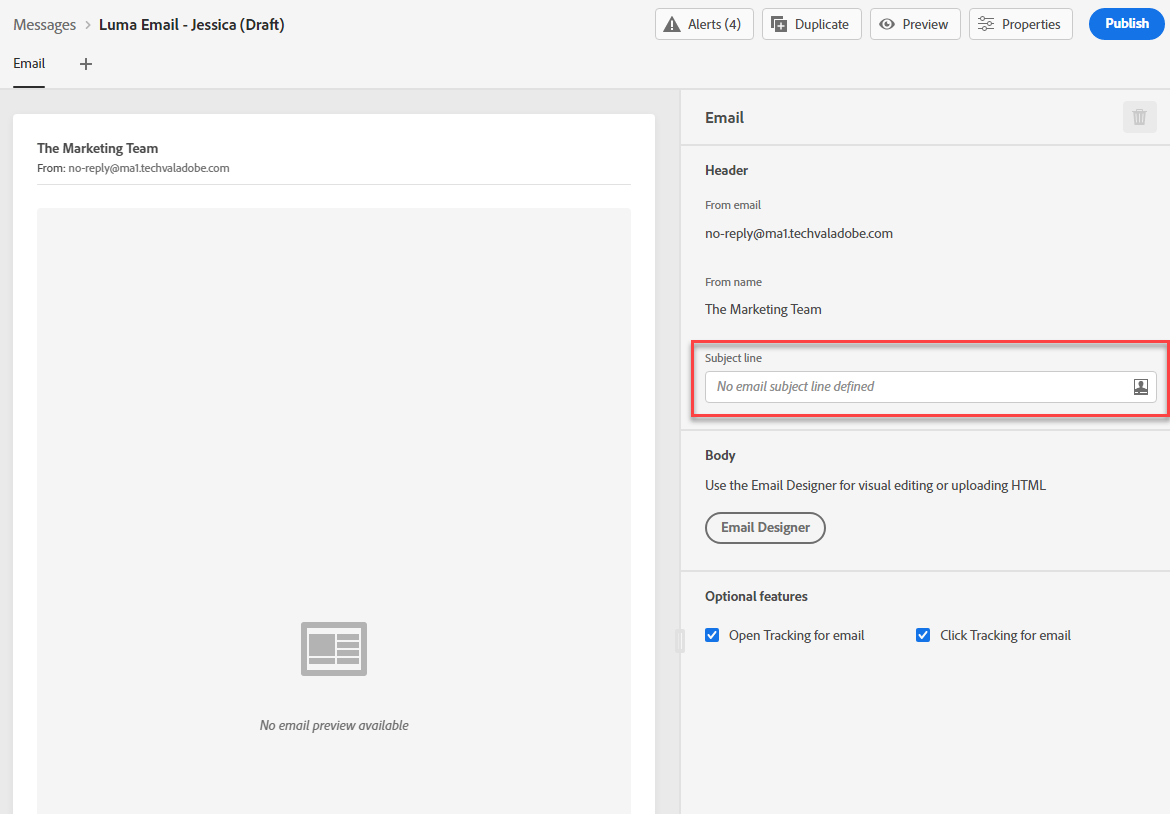
Task: Click the panel resize handle between preview and settings
Action: click(x=680, y=640)
